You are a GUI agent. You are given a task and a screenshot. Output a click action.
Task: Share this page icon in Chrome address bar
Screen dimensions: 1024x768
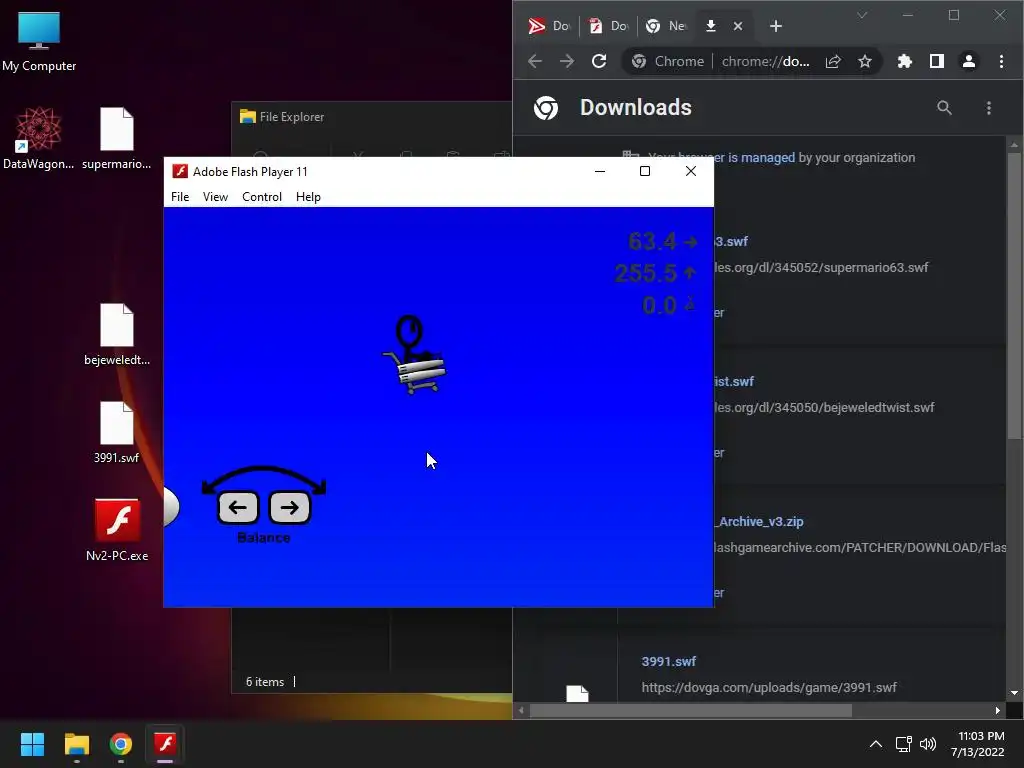(833, 61)
